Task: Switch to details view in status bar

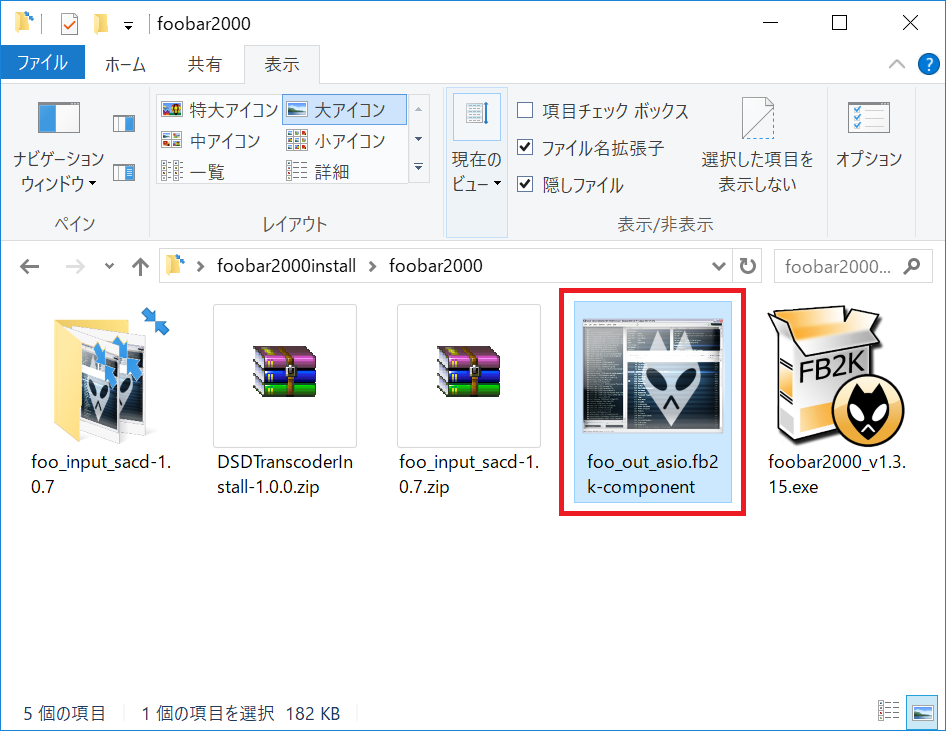Action: click(x=888, y=710)
